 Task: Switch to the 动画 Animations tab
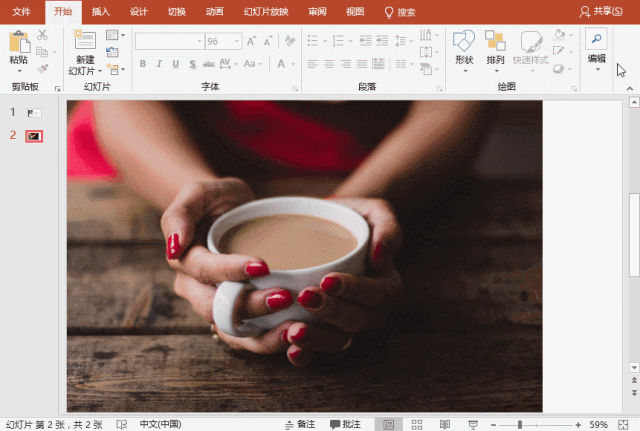coord(214,12)
